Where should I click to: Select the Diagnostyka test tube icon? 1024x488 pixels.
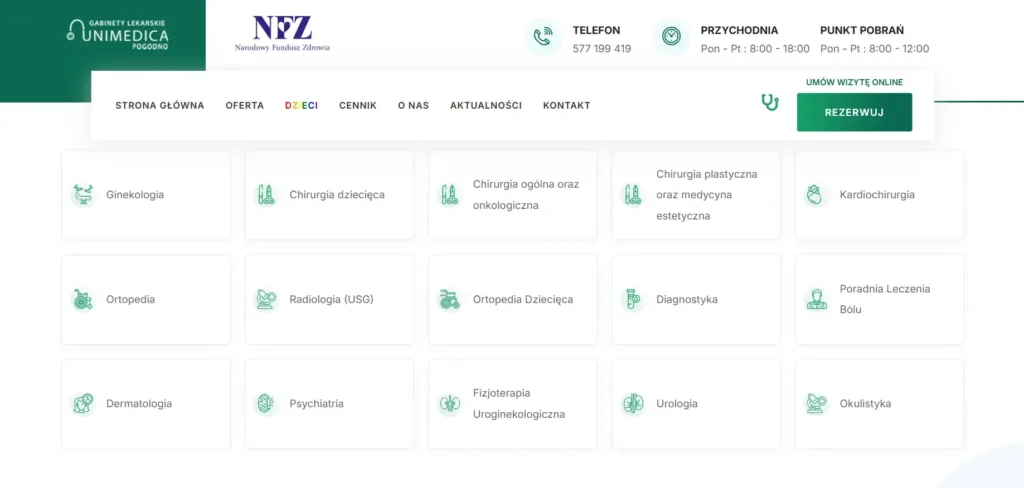coord(632,299)
